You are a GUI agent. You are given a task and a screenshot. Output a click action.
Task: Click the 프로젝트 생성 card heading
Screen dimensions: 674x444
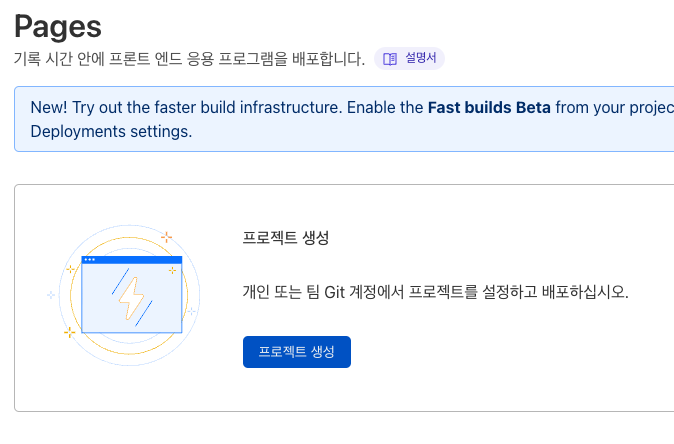click(x=286, y=238)
